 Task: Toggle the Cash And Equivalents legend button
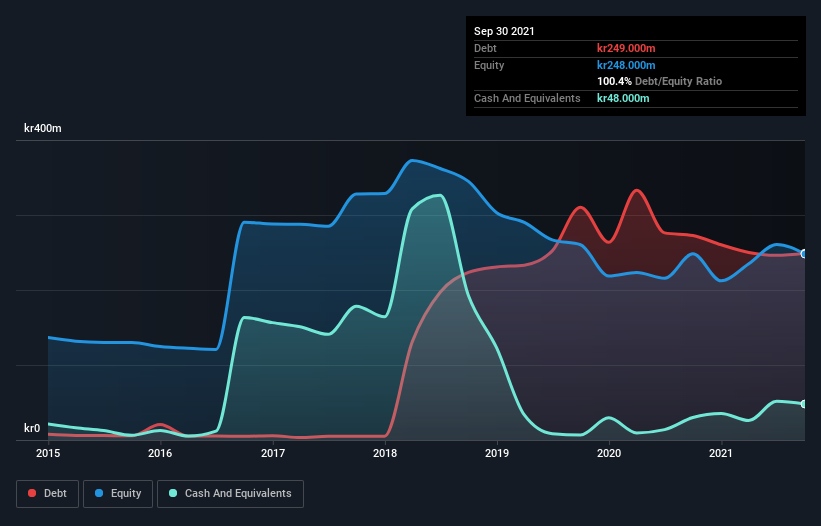click(x=230, y=494)
